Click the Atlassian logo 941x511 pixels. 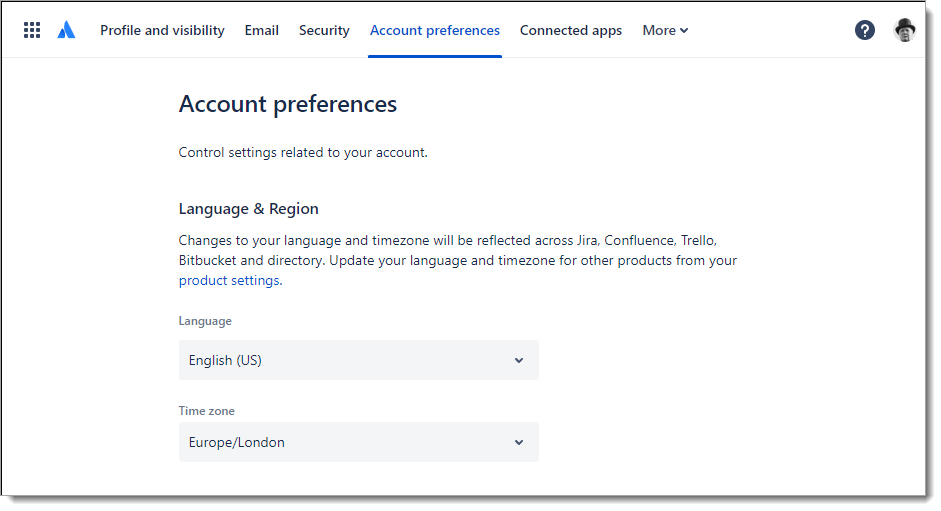coord(66,30)
